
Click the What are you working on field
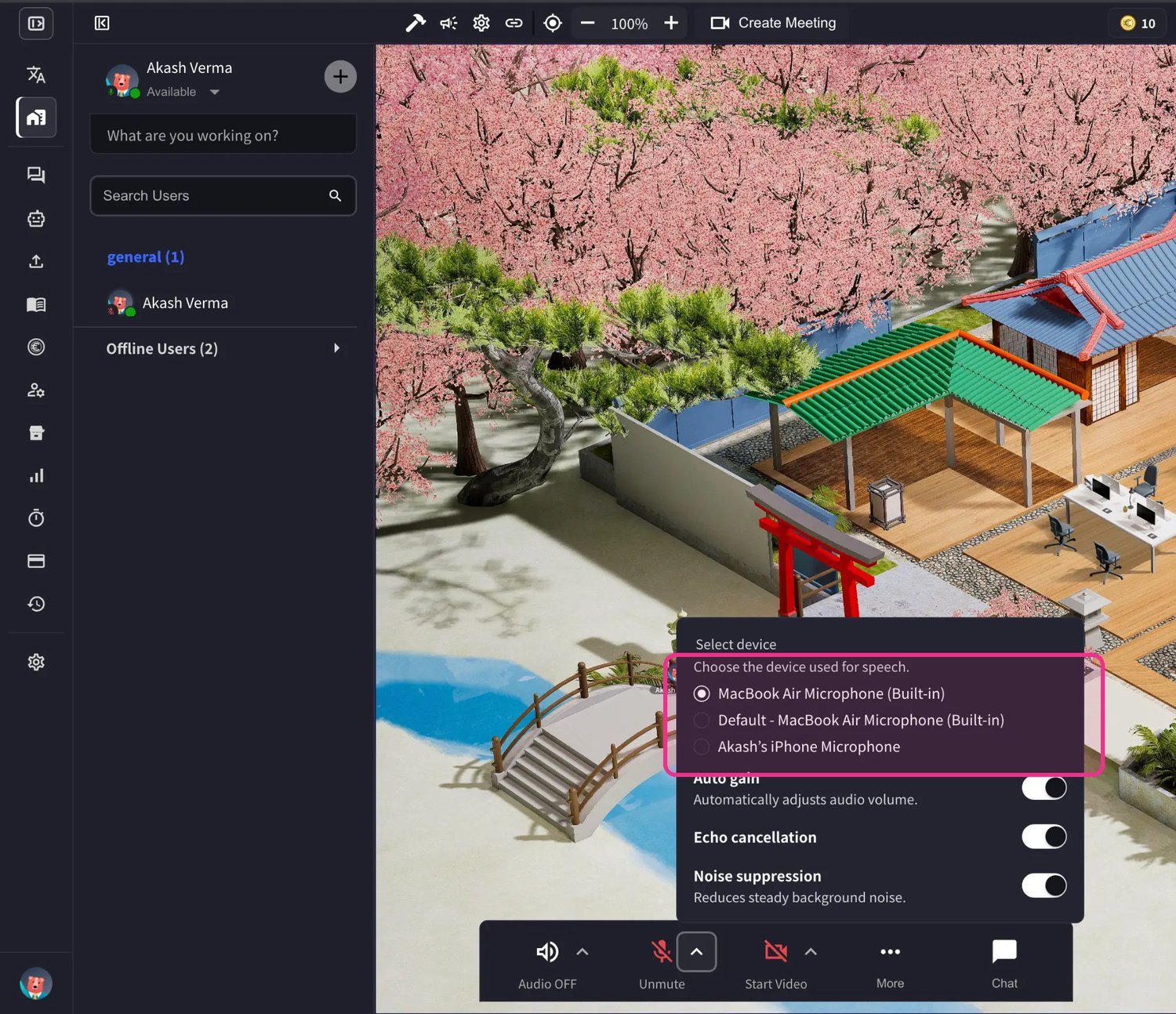(x=223, y=135)
